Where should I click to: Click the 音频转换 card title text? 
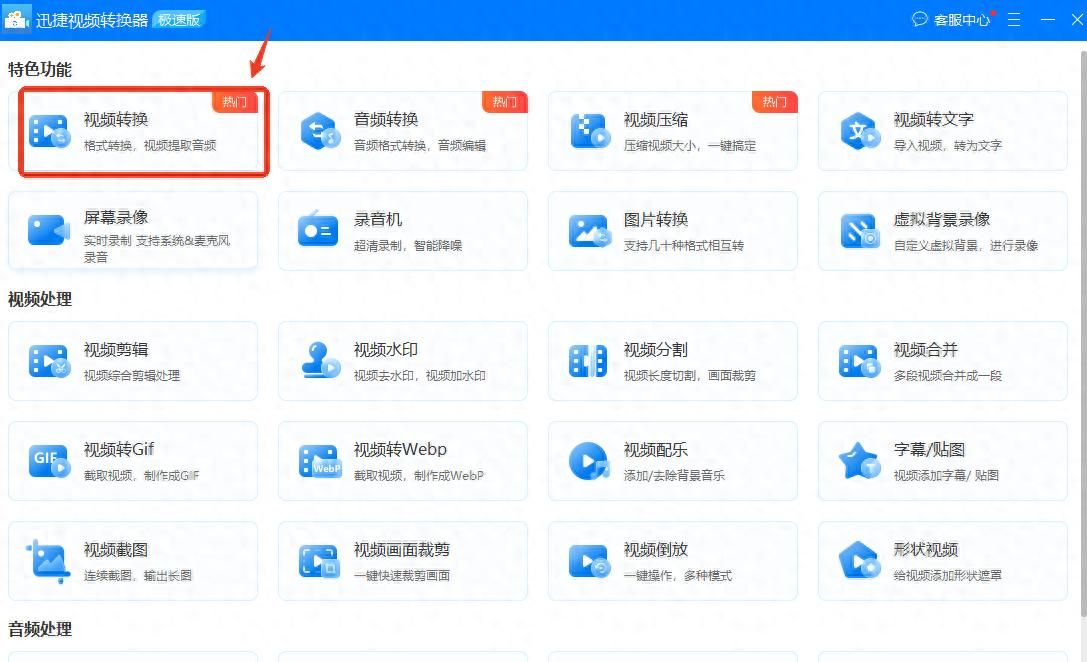(x=386, y=119)
